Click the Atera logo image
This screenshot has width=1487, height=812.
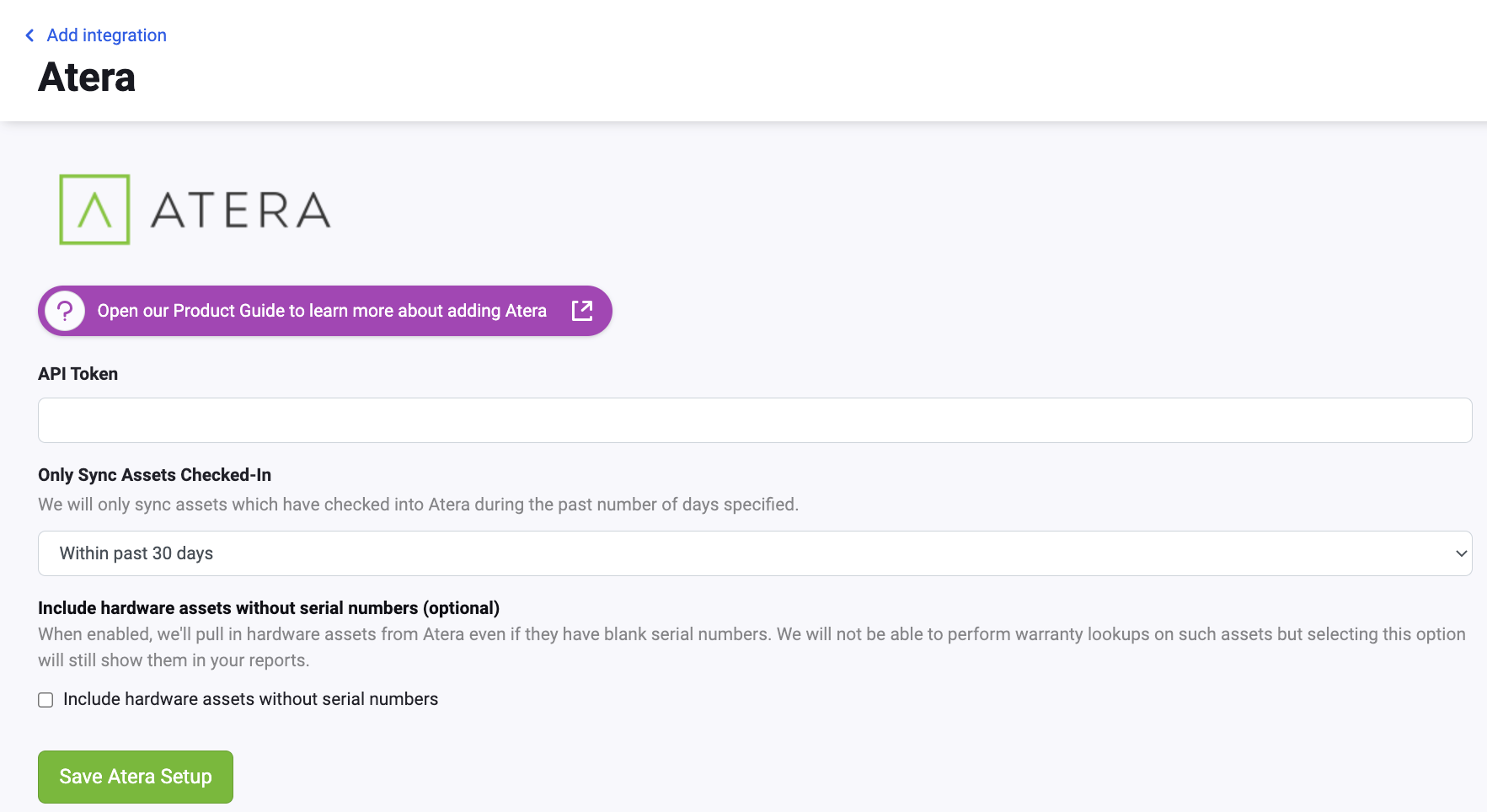(x=195, y=210)
